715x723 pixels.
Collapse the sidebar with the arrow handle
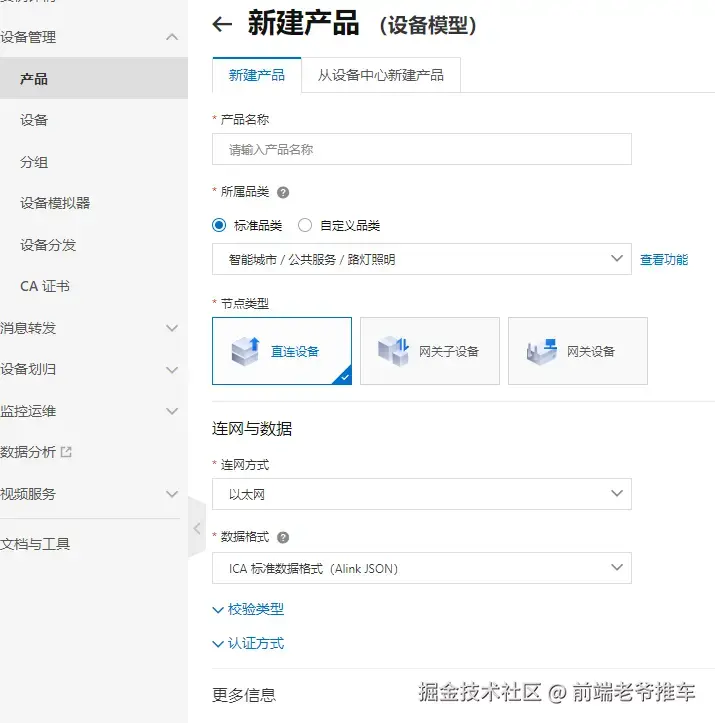pyautogui.click(x=197, y=528)
